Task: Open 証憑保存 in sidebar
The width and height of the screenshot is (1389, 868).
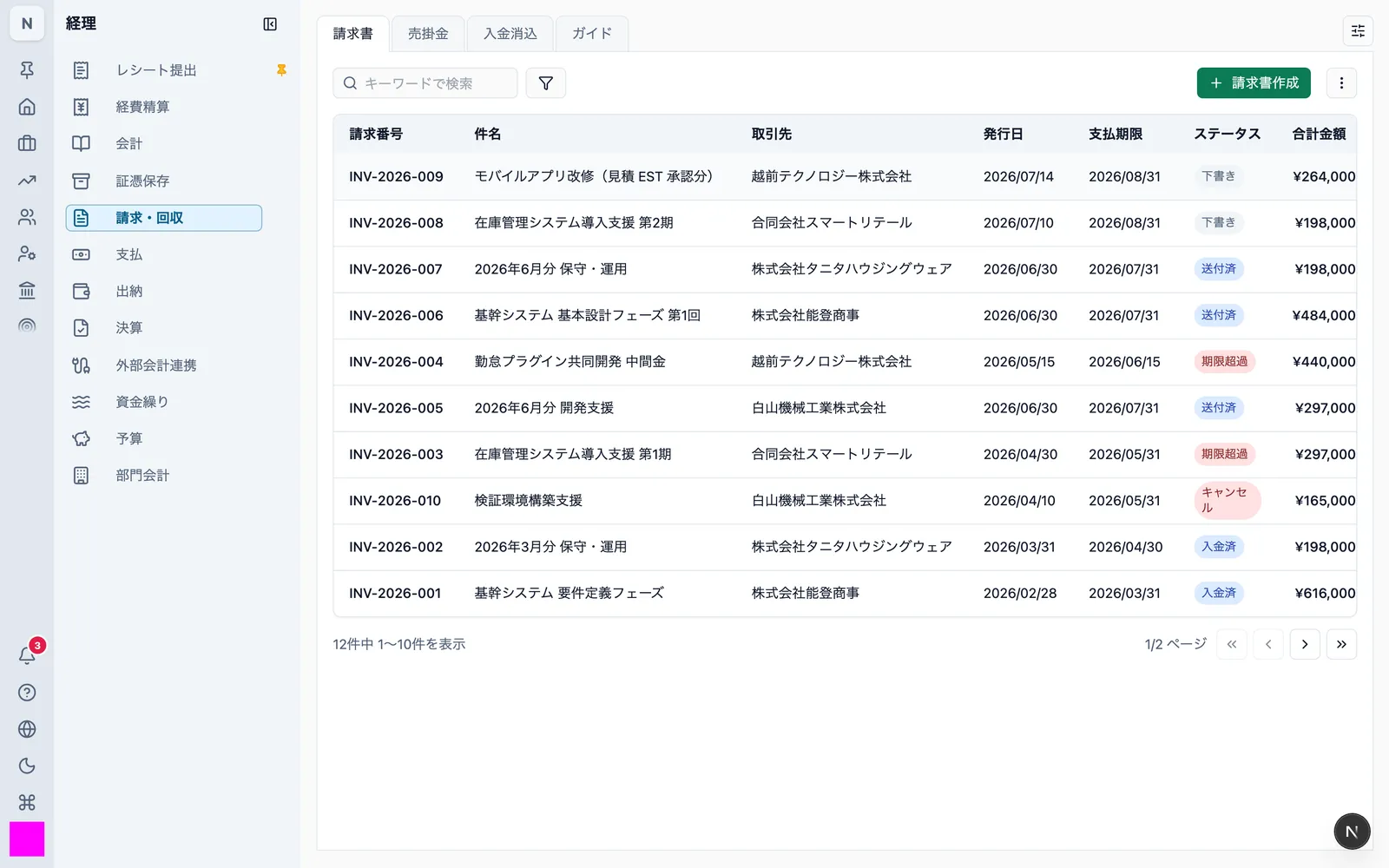Action: click(x=164, y=181)
